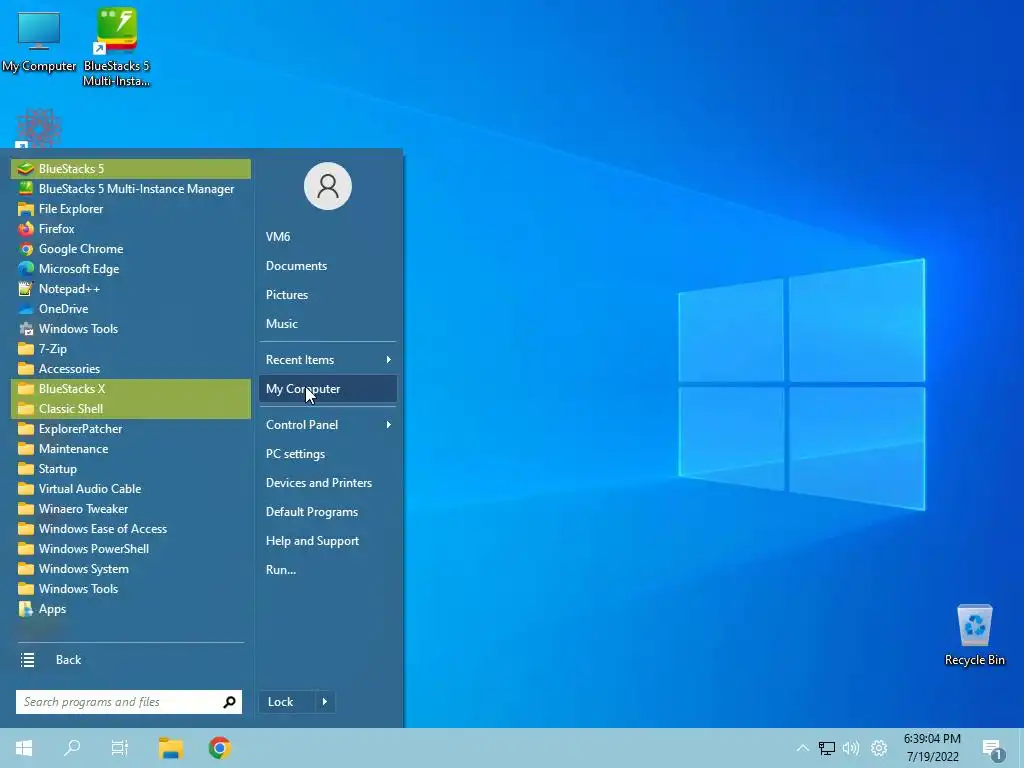Open My Computer from the right column
Viewport: 1024px width, 768px height.
[x=328, y=389]
